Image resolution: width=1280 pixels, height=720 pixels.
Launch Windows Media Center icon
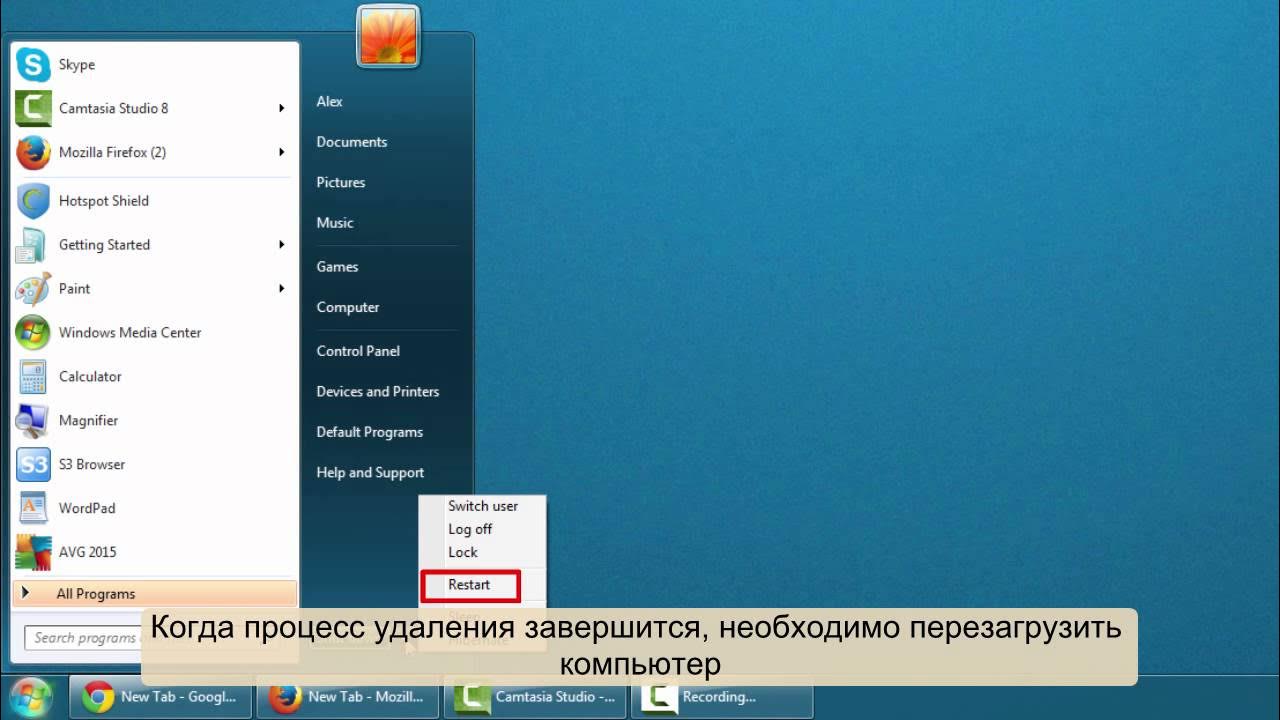pos(34,333)
